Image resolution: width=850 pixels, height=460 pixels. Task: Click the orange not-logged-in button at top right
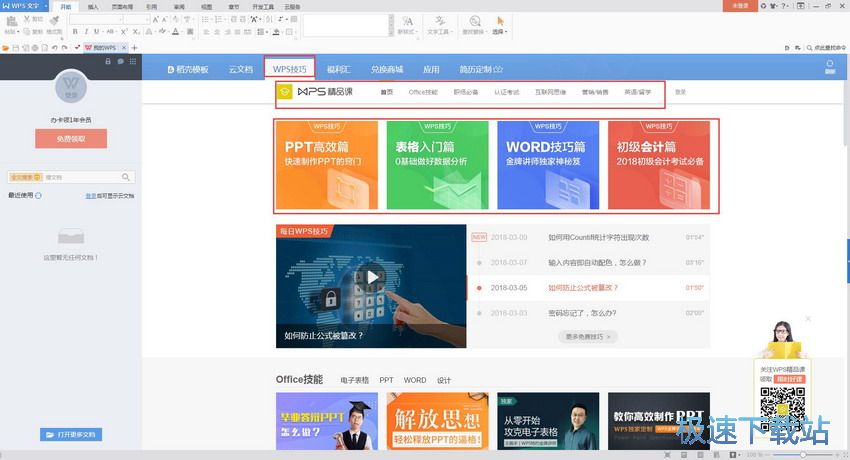pos(740,5)
